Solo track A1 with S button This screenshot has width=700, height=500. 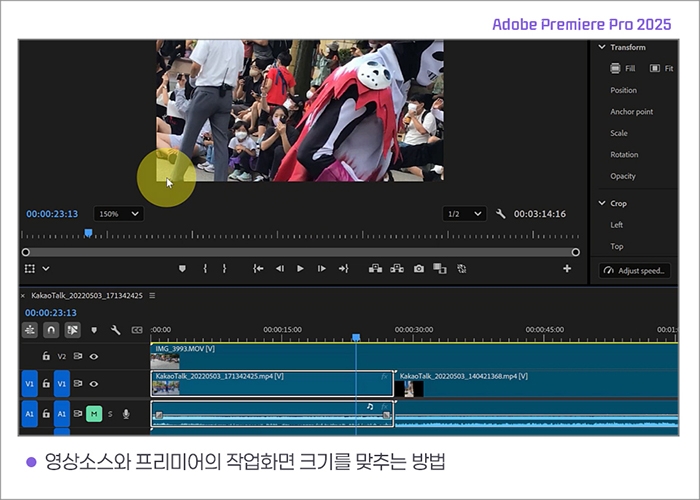110,414
